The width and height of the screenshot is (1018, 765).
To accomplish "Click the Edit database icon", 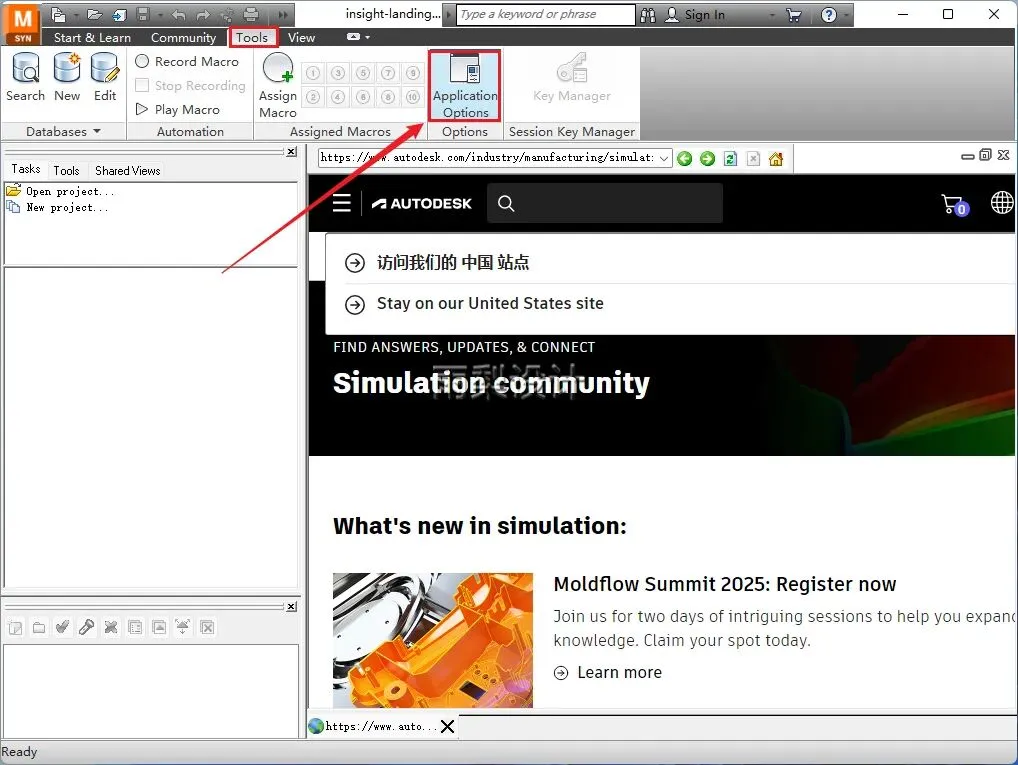I will coord(105,77).
